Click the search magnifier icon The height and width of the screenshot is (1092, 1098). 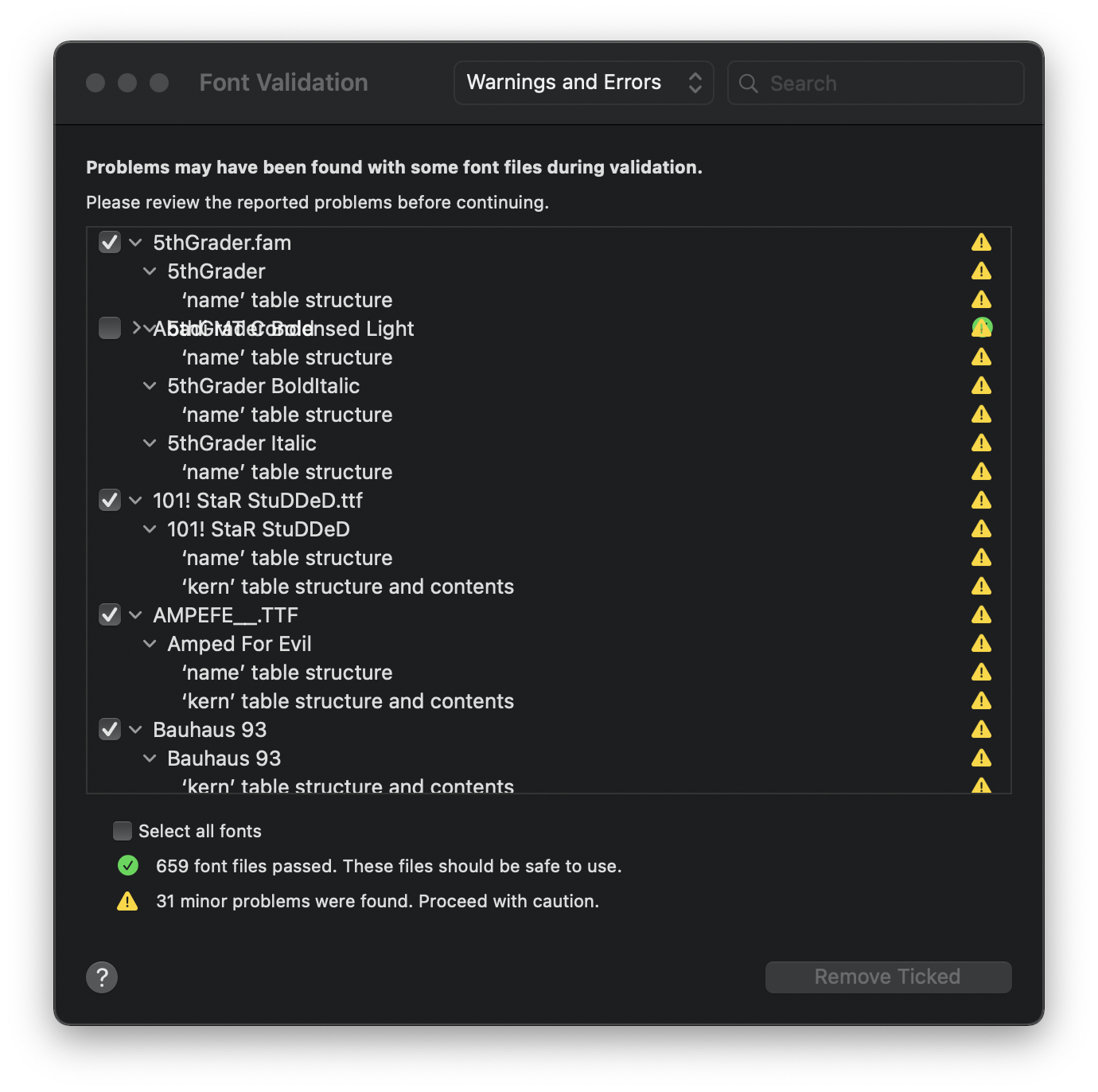748,84
